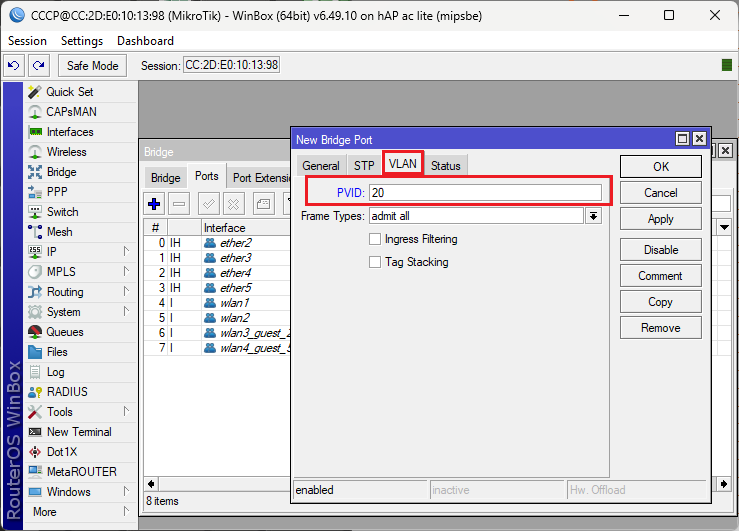The width and height of the screenshot is (739, 531).
Task: Enable the Tag Stacking checkbox
Action: tap(375, 262)
